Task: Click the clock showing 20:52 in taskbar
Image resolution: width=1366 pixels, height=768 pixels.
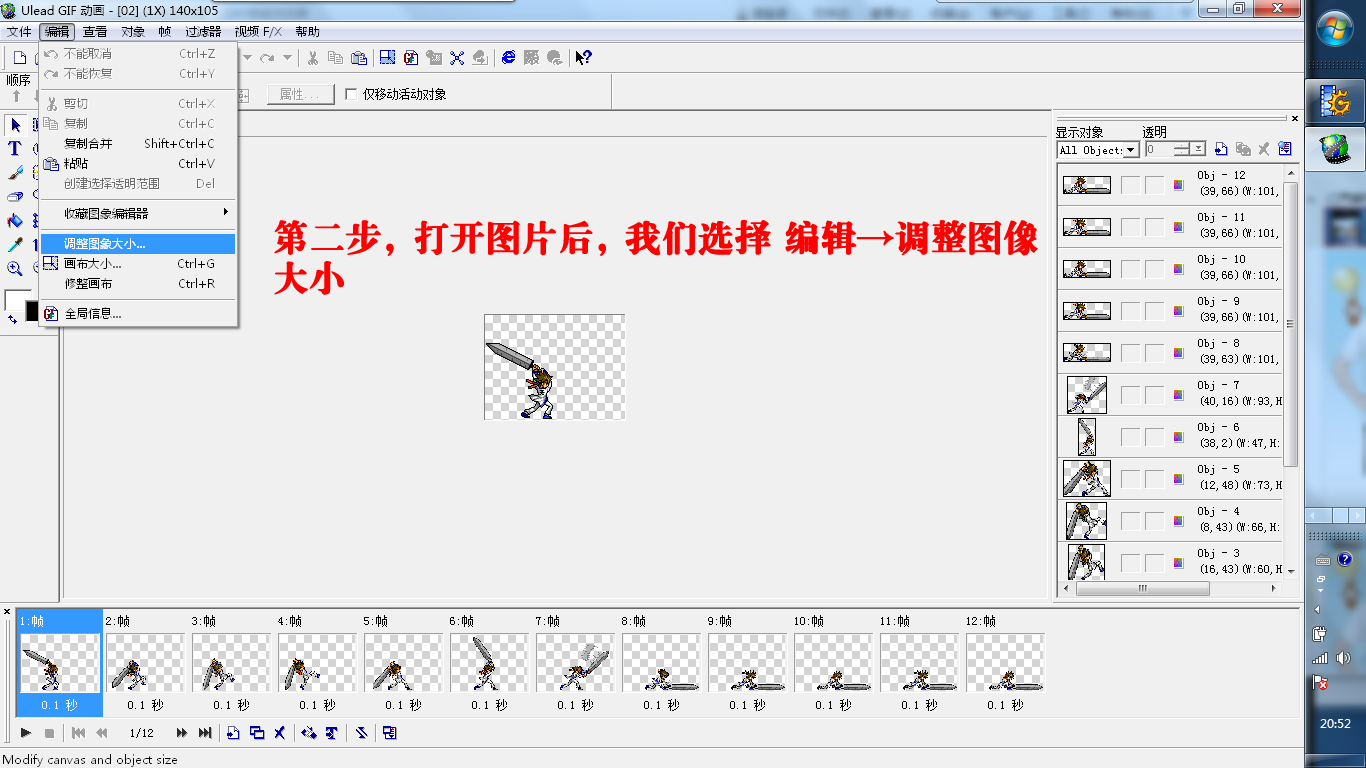Action: 1335,724
